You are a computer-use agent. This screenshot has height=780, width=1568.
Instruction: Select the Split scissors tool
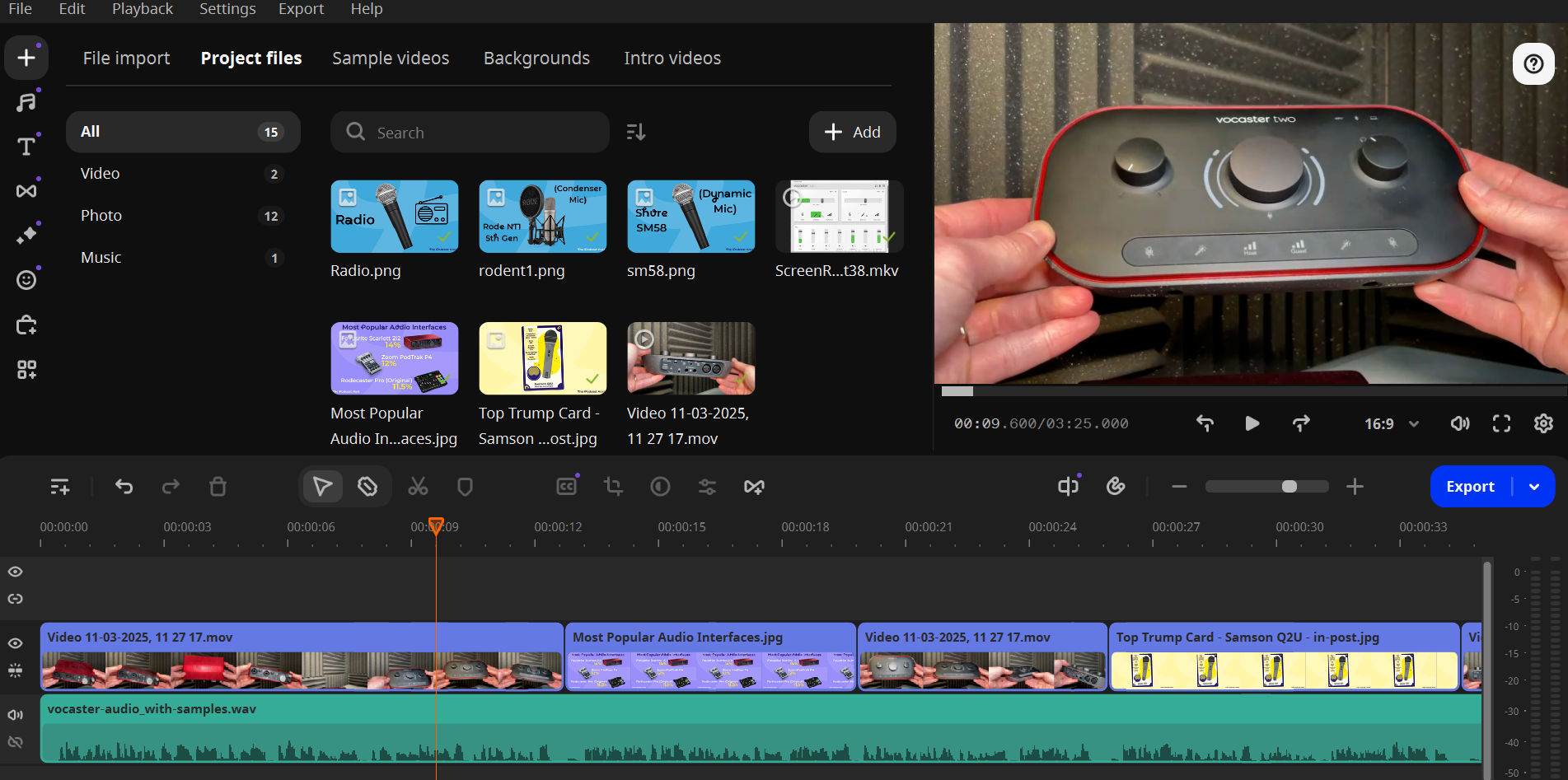point(418,487)
